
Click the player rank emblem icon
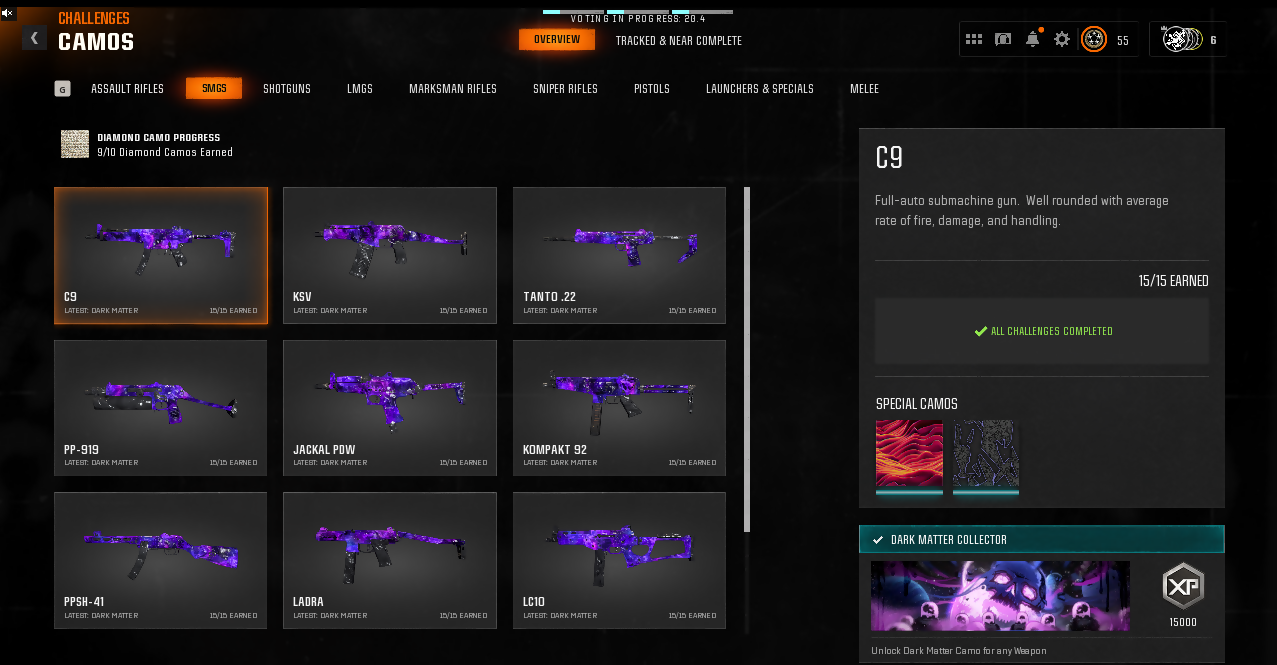point(1094,40)
